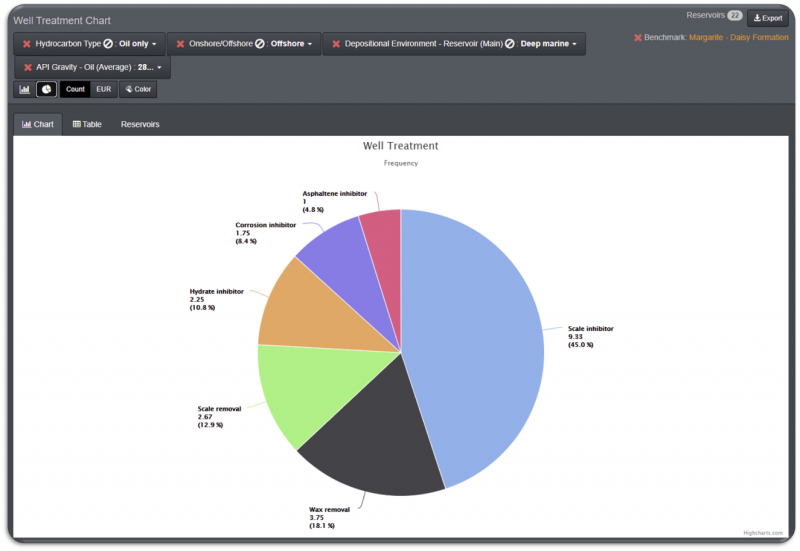Image resolution: width=800 pixels, height=551 pixels.
Task: Switch to bar chart view icon
Action: click(25, 89)
